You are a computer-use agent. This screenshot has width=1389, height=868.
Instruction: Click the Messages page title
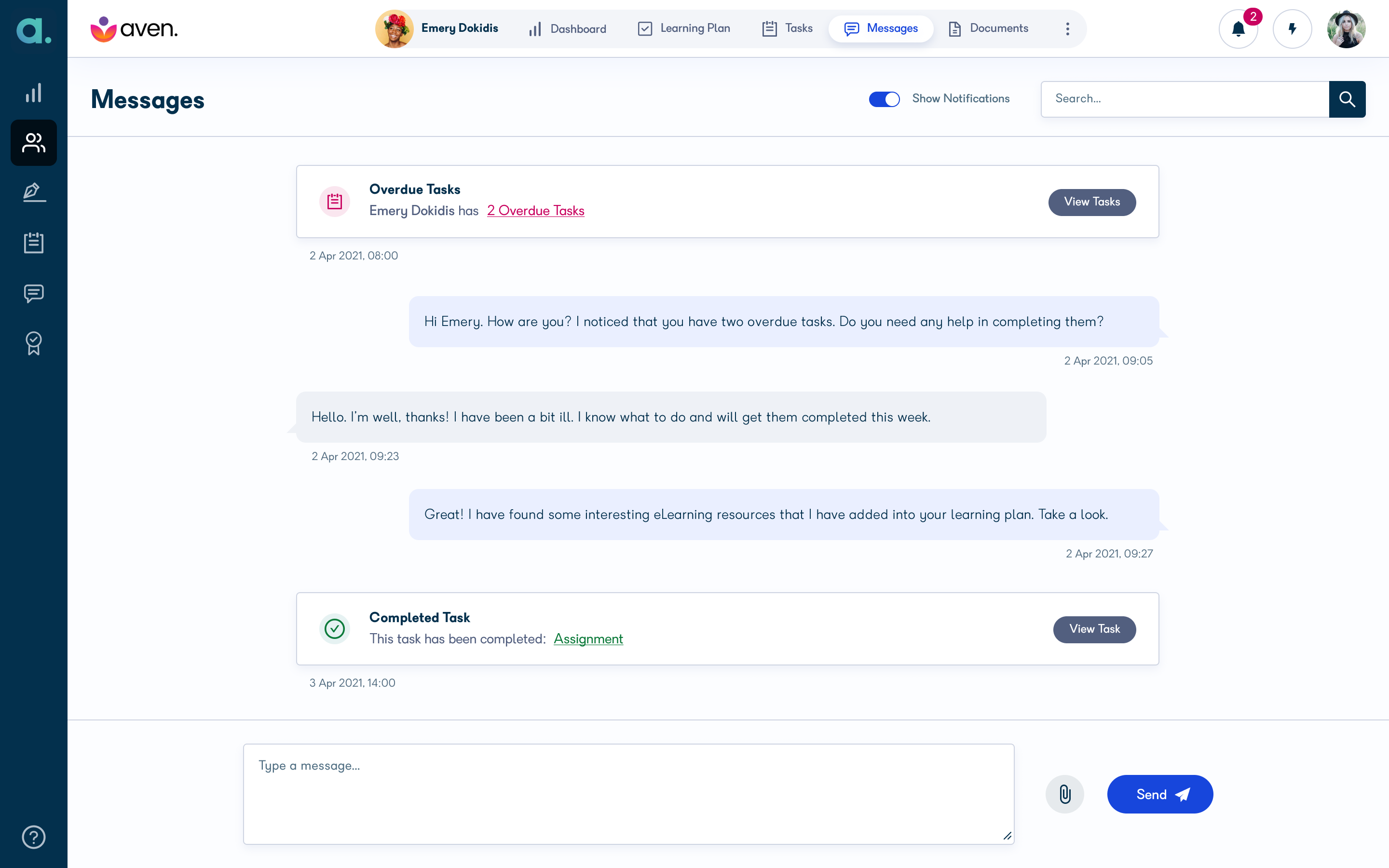148,100
